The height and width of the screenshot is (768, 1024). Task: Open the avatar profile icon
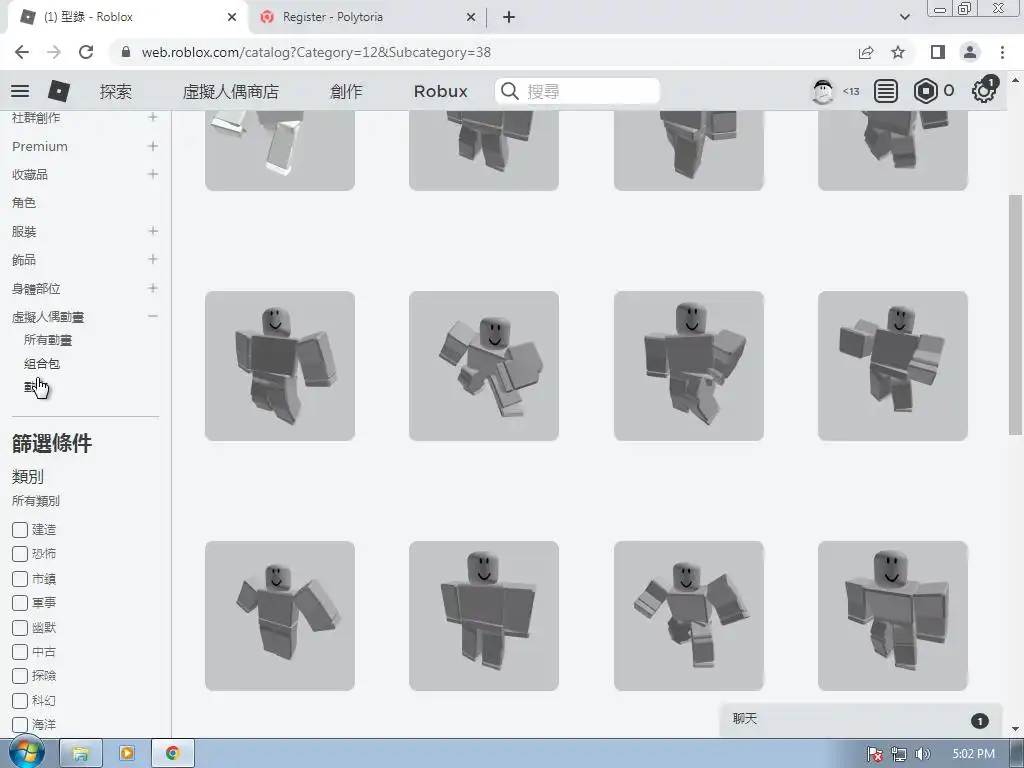[822, 91]
